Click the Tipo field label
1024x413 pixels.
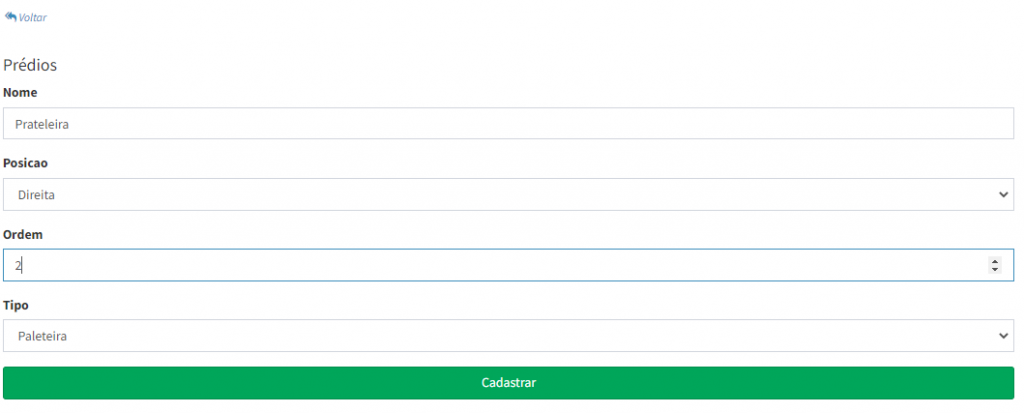[x=15, y=304]
